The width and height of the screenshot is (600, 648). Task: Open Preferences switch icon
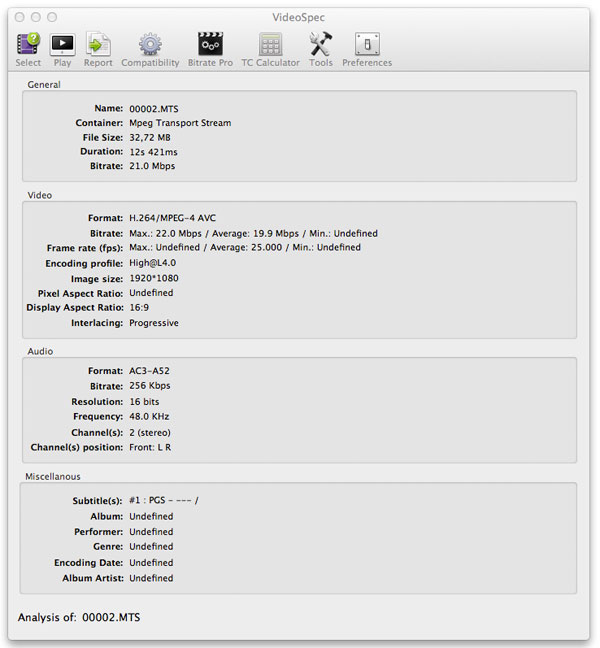pos(367,44)
